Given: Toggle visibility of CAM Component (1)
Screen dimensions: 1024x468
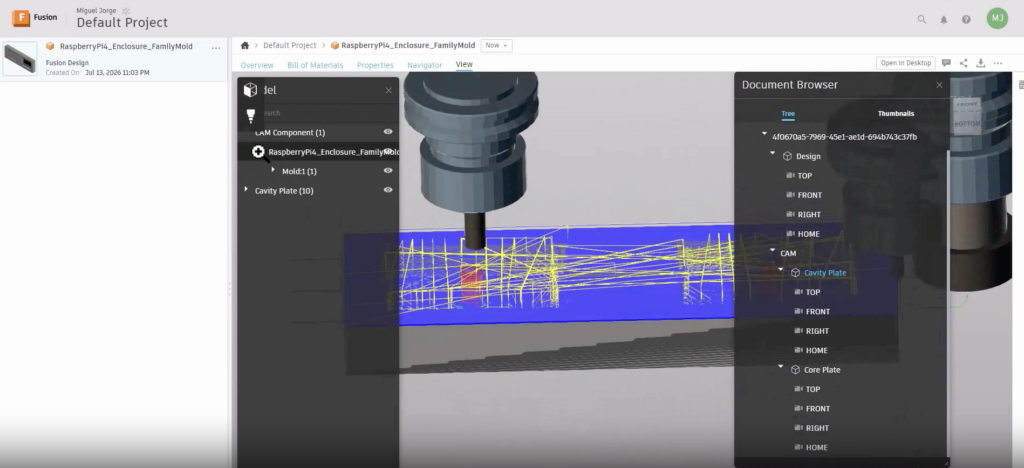Looking at the screenshot, I should click(x=388, y=132).
